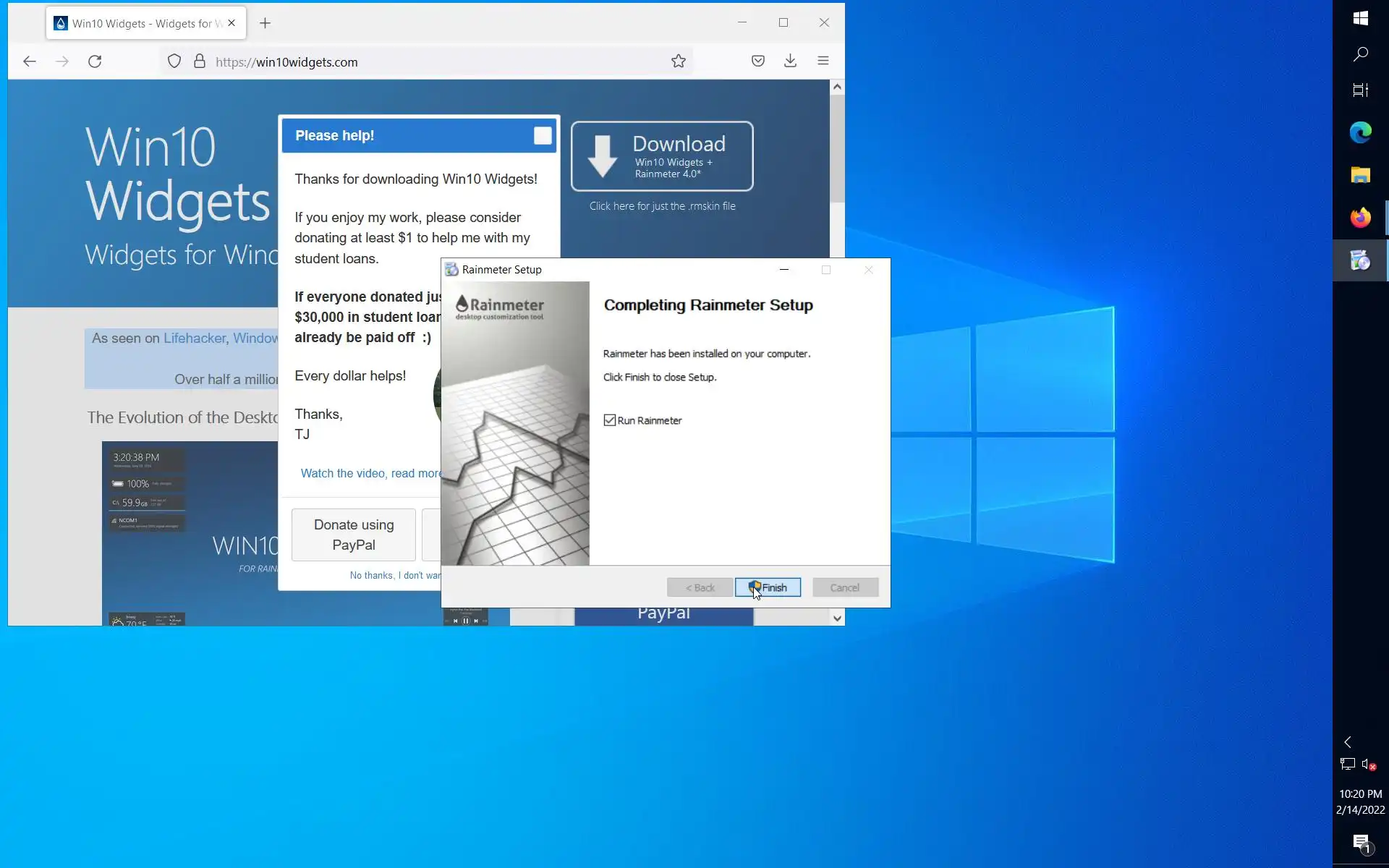This screenshot has width=1389, height=868.
Task: Open File Explorer from taskbar
Action: tap(1360, 175)
